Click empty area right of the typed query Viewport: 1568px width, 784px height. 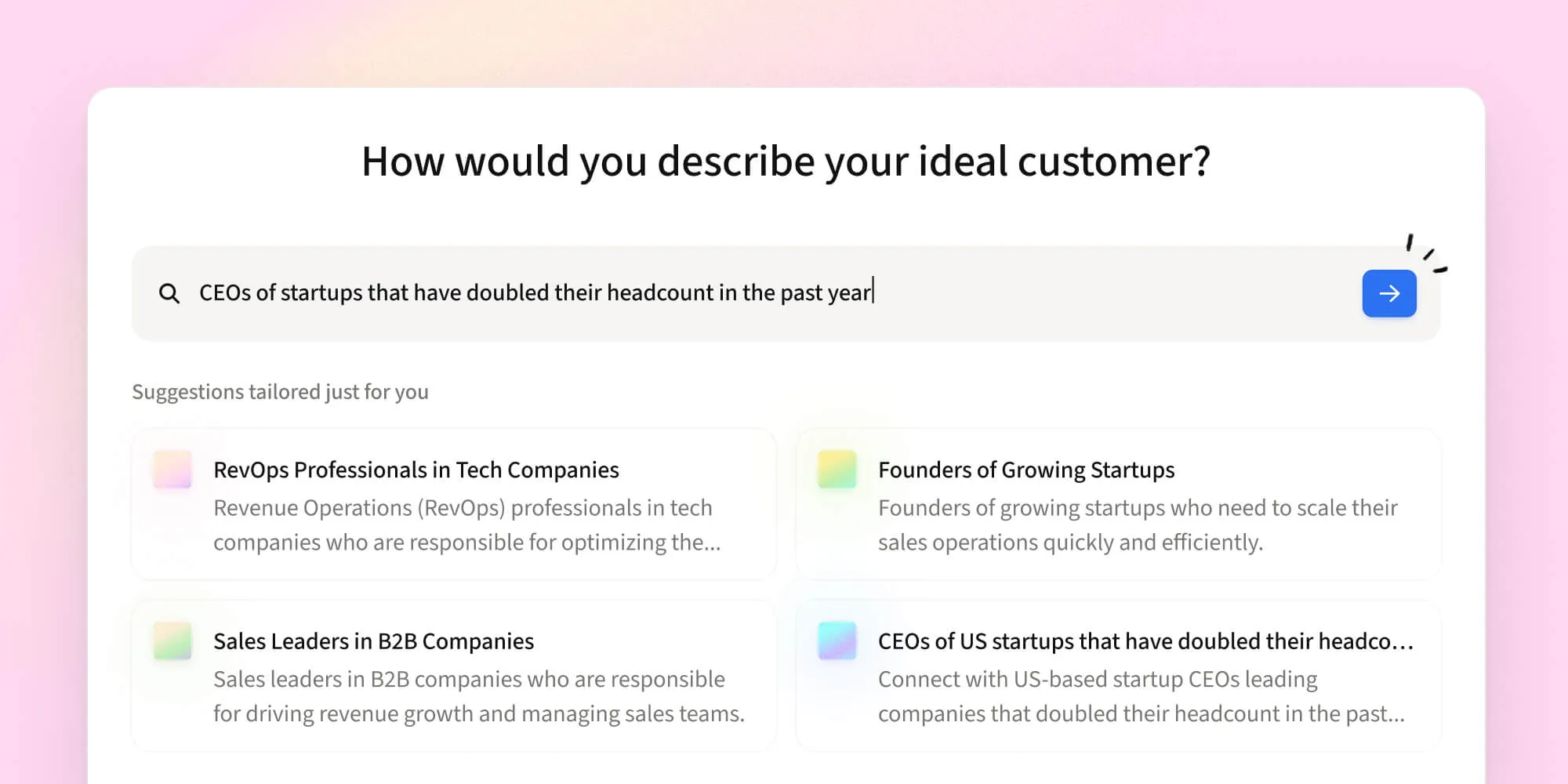[x=1113, y=293]
